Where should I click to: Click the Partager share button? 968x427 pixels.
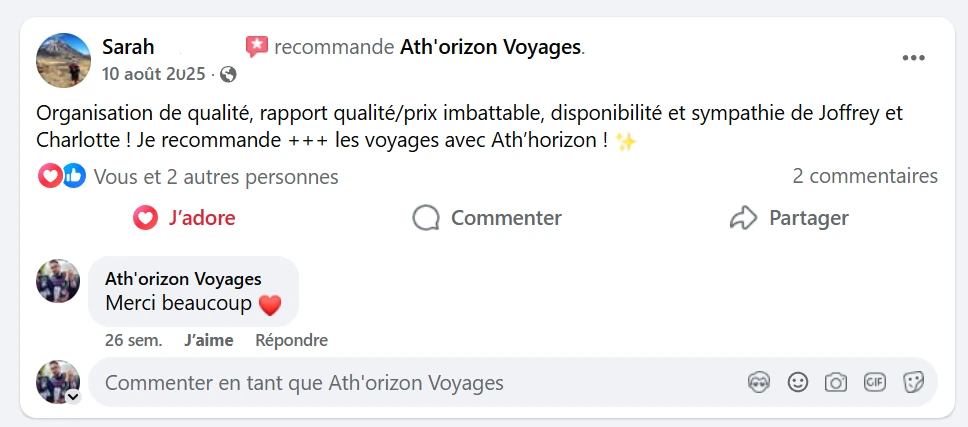tap(789, 218)
